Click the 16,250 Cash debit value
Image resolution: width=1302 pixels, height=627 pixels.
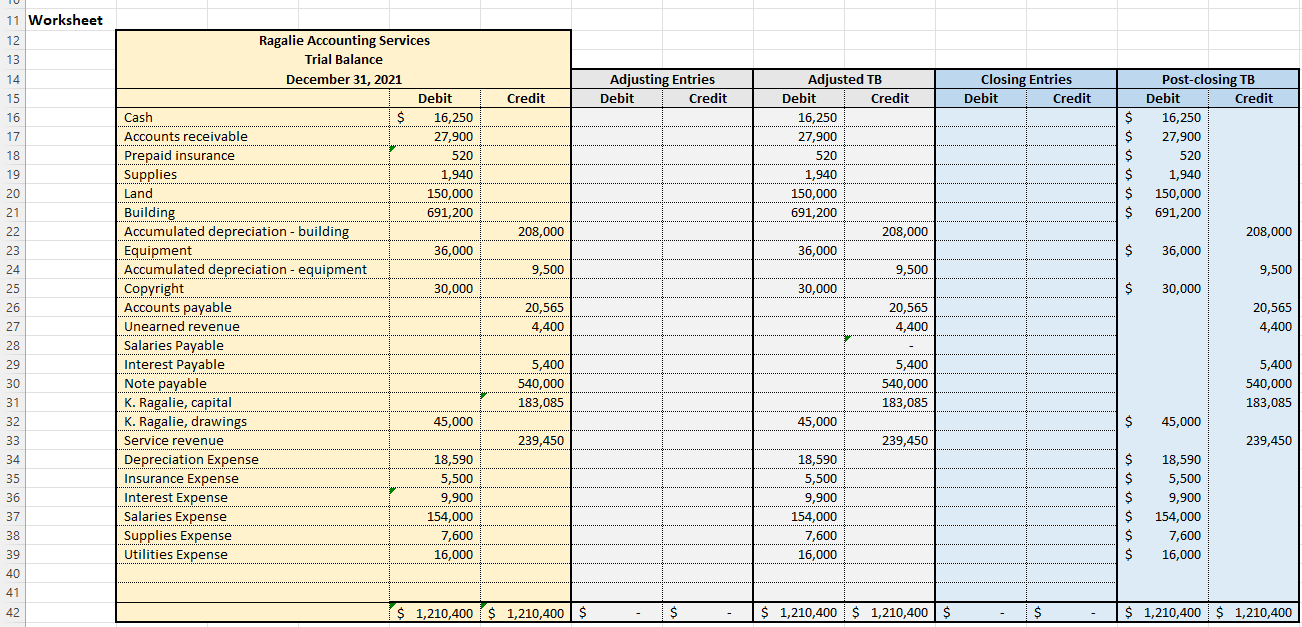pyautogui.click(x=440, y=117)
